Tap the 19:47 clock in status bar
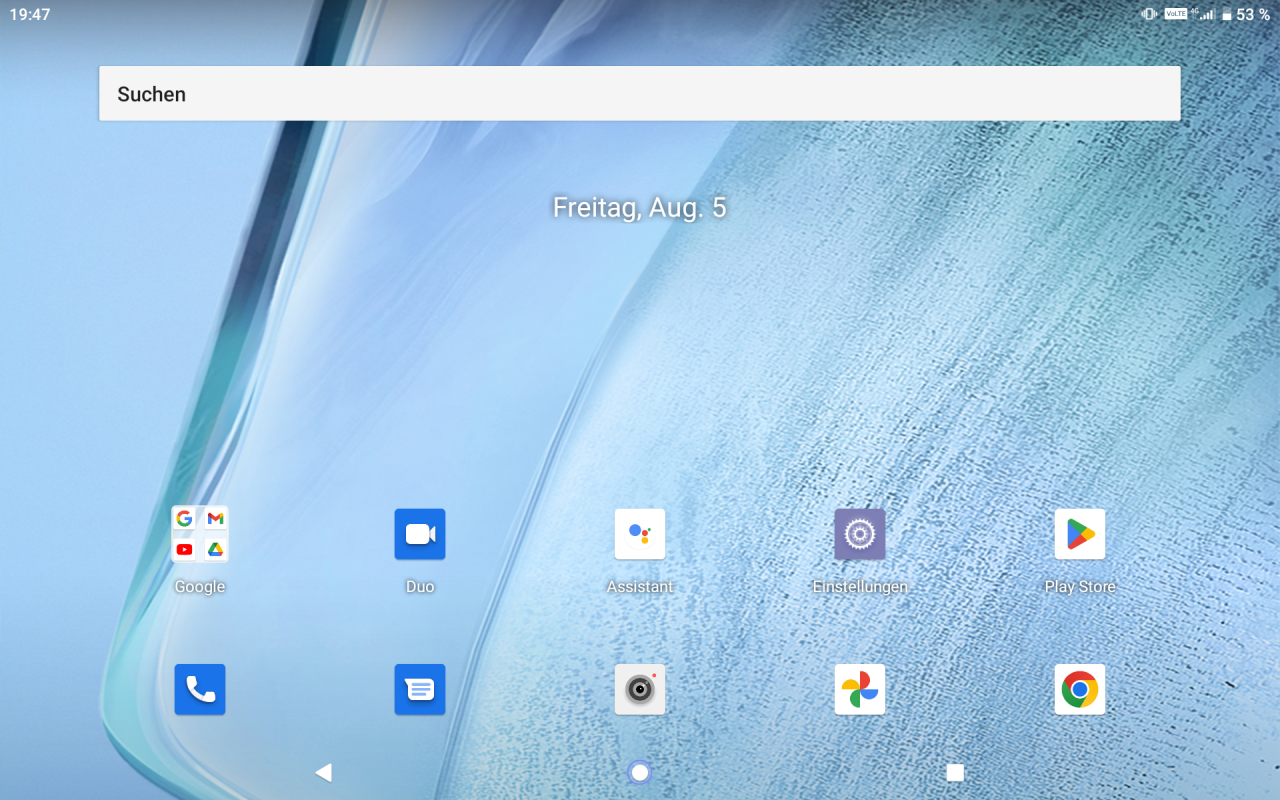The width and height of the screenshot is (1280, 800). (30, 15)
